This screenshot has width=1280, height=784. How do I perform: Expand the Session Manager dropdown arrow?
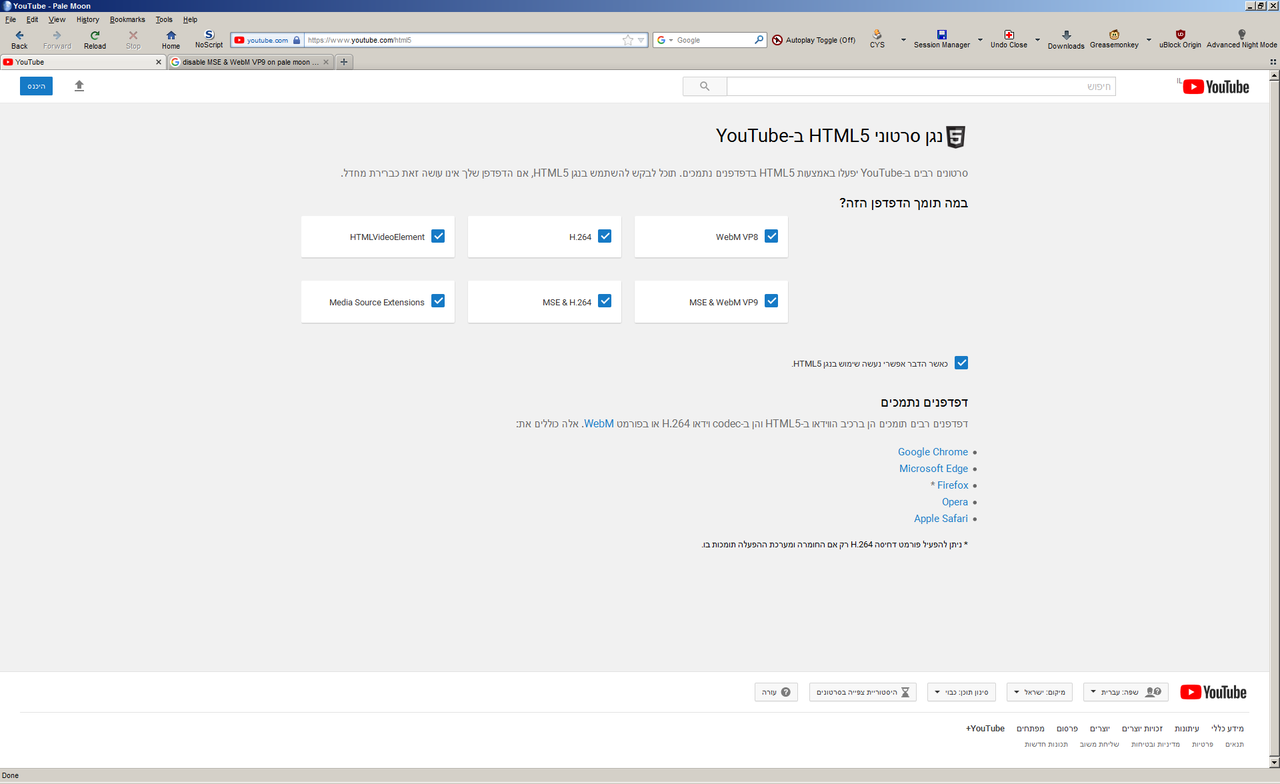click(979, 40)
